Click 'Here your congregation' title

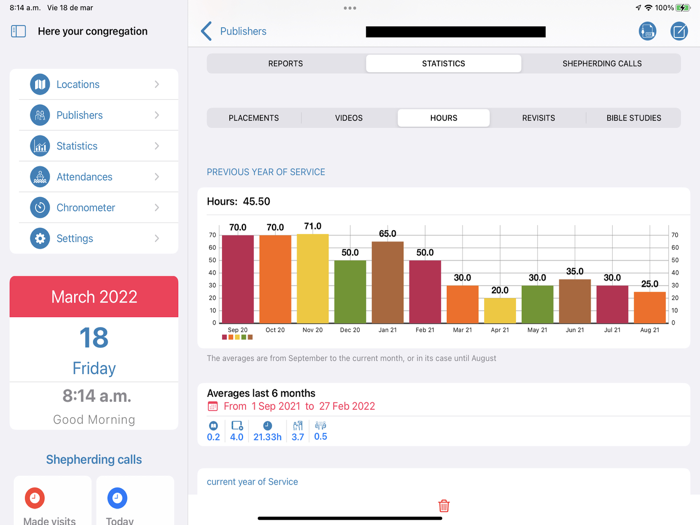tap(92, 31)
